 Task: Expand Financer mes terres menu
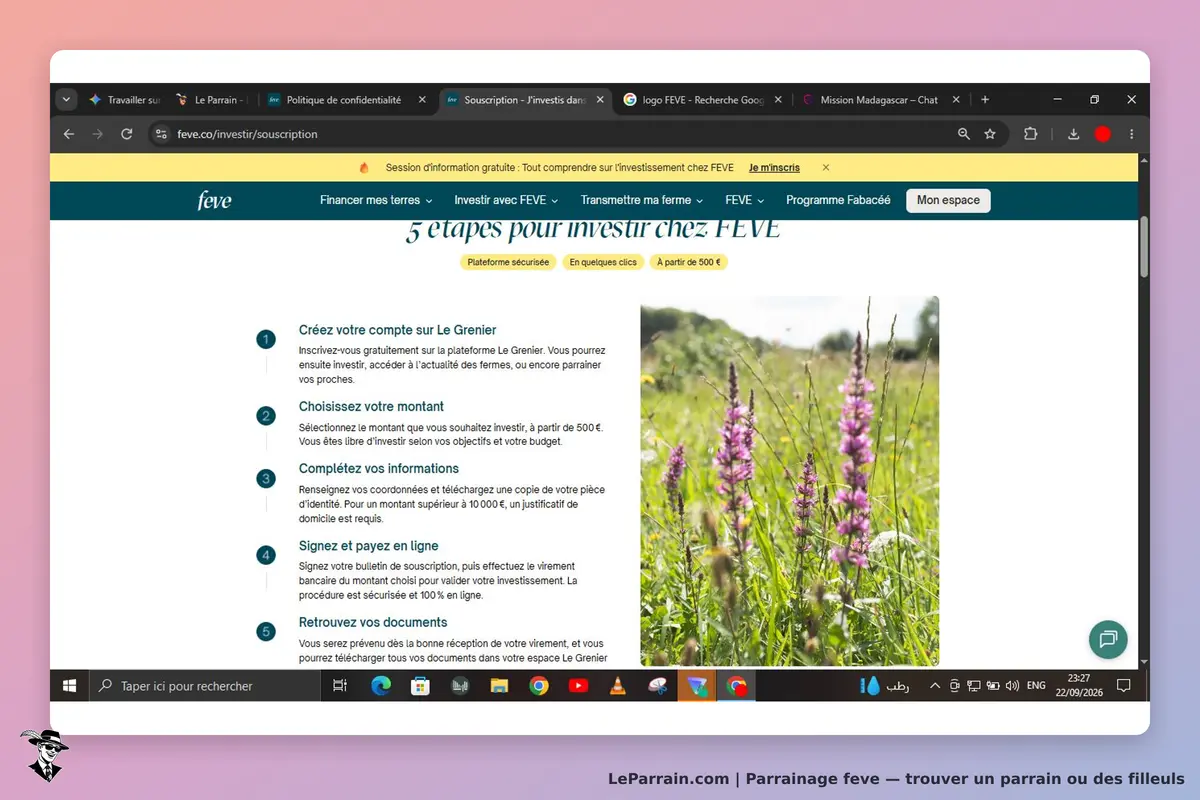click(x=376, y=200)
